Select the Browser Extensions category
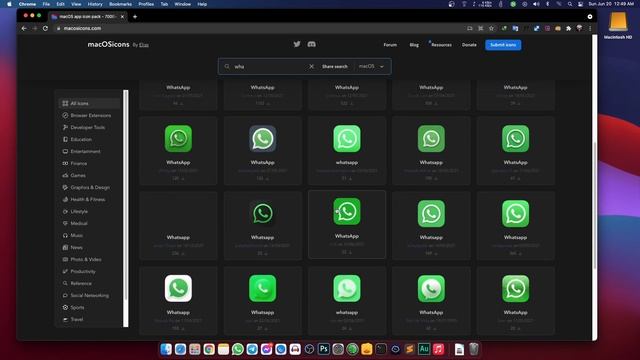 (90, 116)
